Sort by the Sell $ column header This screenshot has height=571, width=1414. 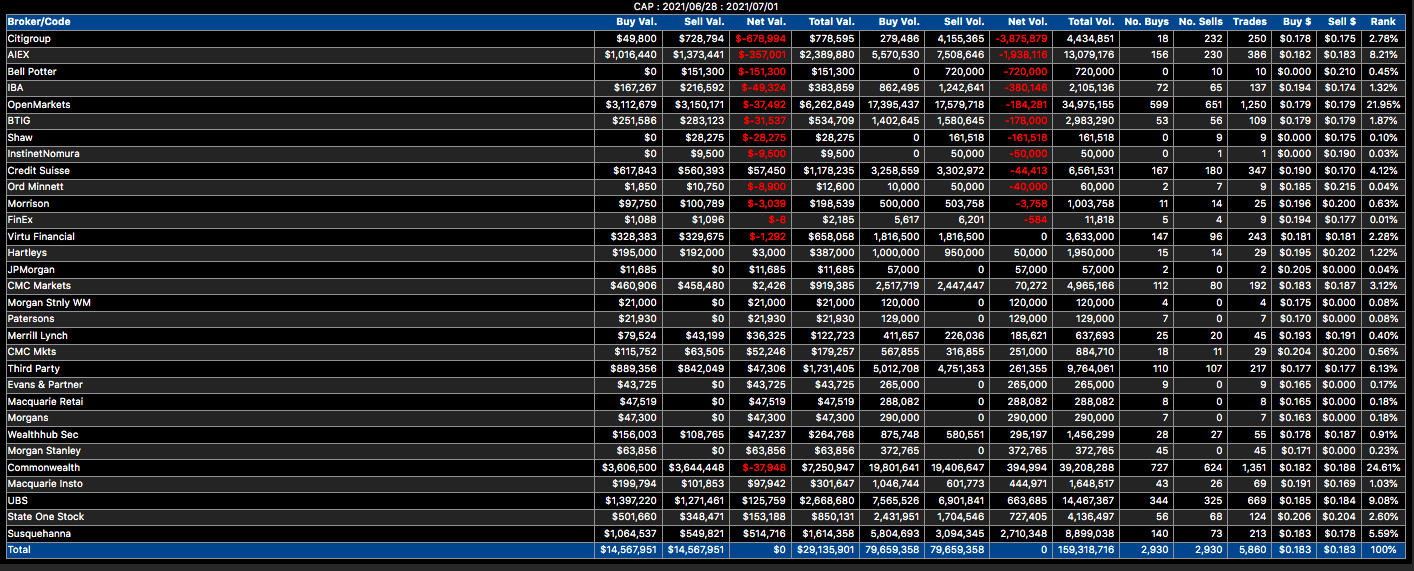(1341, 22)
